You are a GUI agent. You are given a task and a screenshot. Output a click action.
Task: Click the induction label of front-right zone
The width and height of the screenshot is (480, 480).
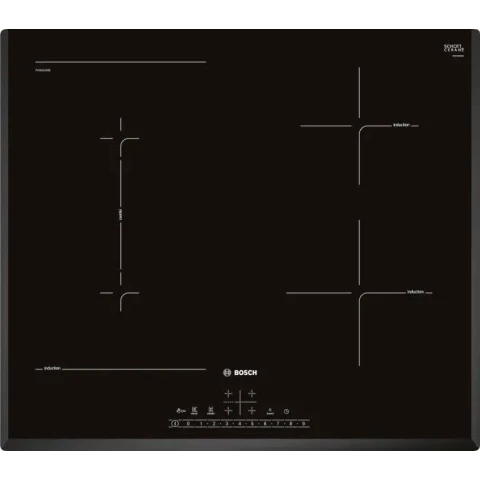pyautogui.click(x=415, y=292)
